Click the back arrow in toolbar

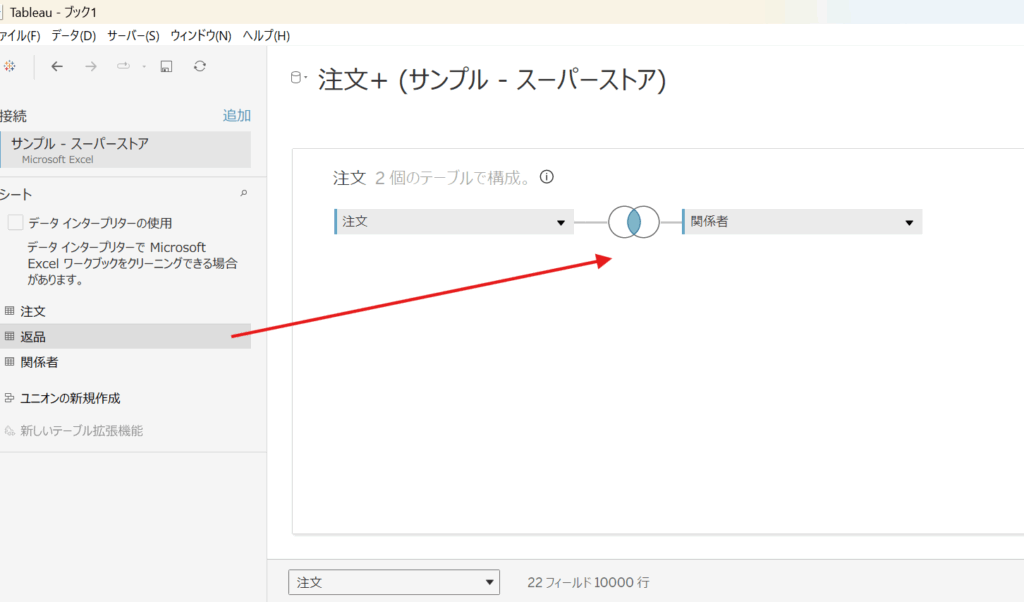pos(57,66)
